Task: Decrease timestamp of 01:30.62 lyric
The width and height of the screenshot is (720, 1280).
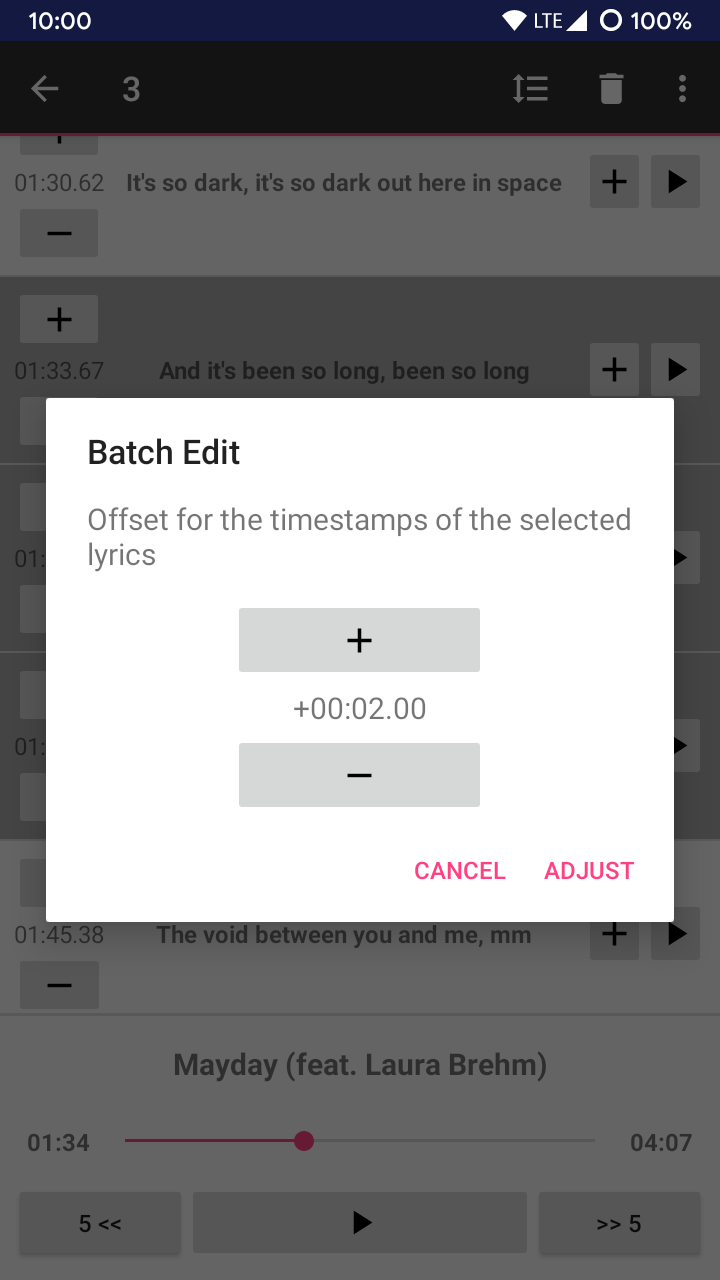Action: pos(59,233)
